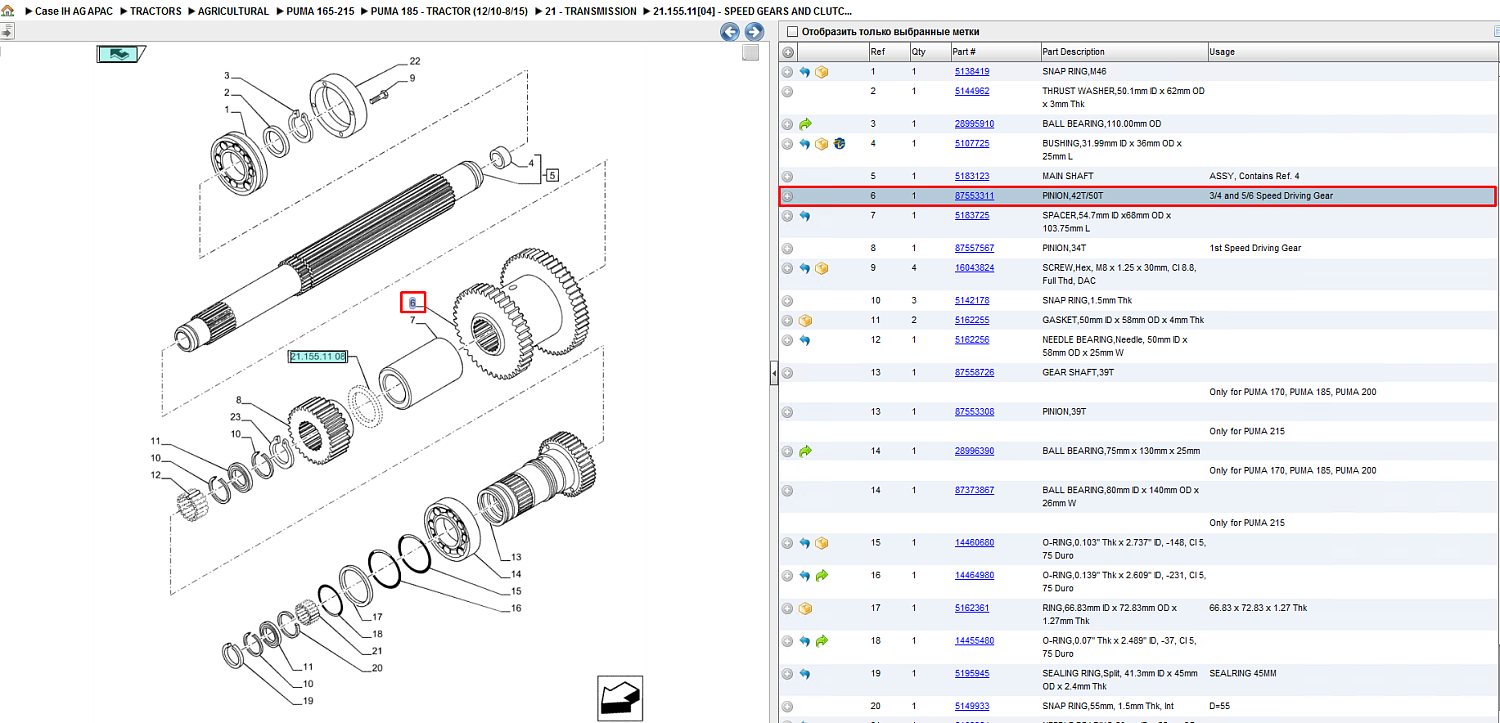Collapse parts panel using divider arrow
The height and width of the screenshot is (723, 1500).
click(x=773, y=374)
